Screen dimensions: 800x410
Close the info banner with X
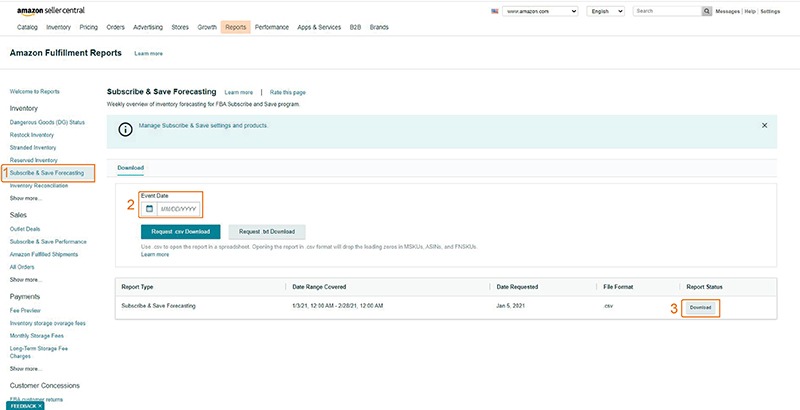pyautogui.click(x=764, y=125)
